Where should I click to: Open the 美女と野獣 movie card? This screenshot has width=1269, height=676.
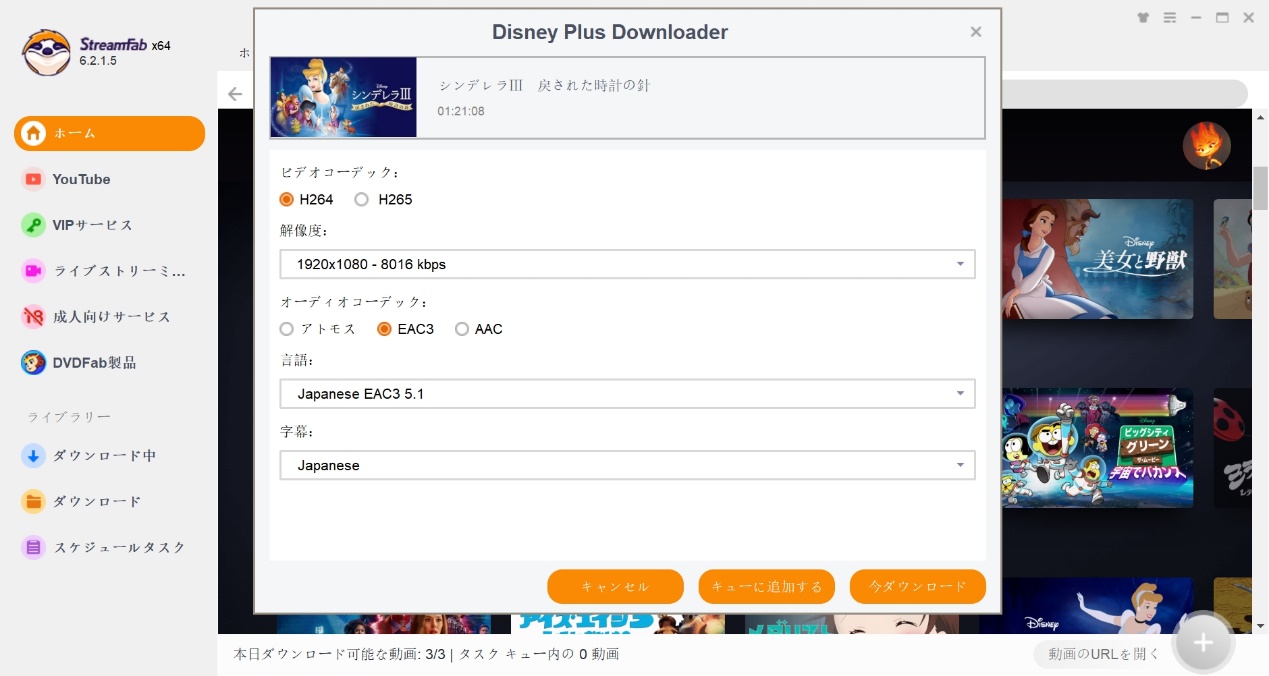tap(1097, 259)
